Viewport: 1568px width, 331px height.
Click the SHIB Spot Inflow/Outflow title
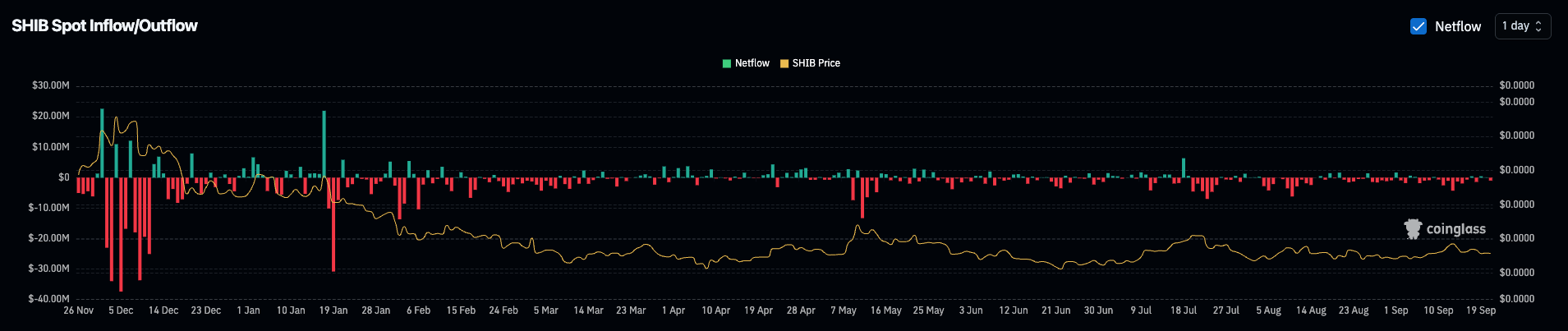pos(104,25)
